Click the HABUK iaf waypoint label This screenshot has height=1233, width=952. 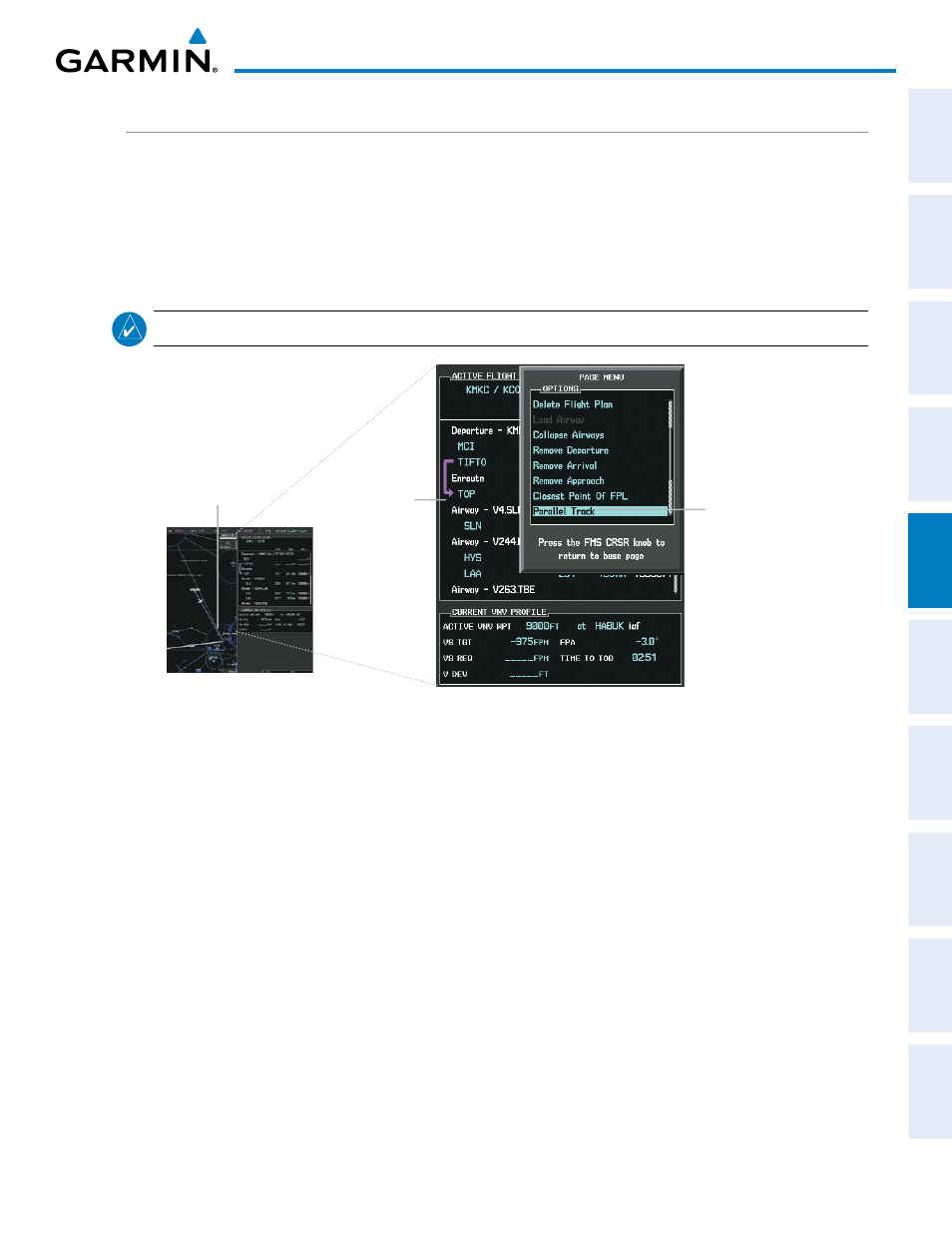618,626
